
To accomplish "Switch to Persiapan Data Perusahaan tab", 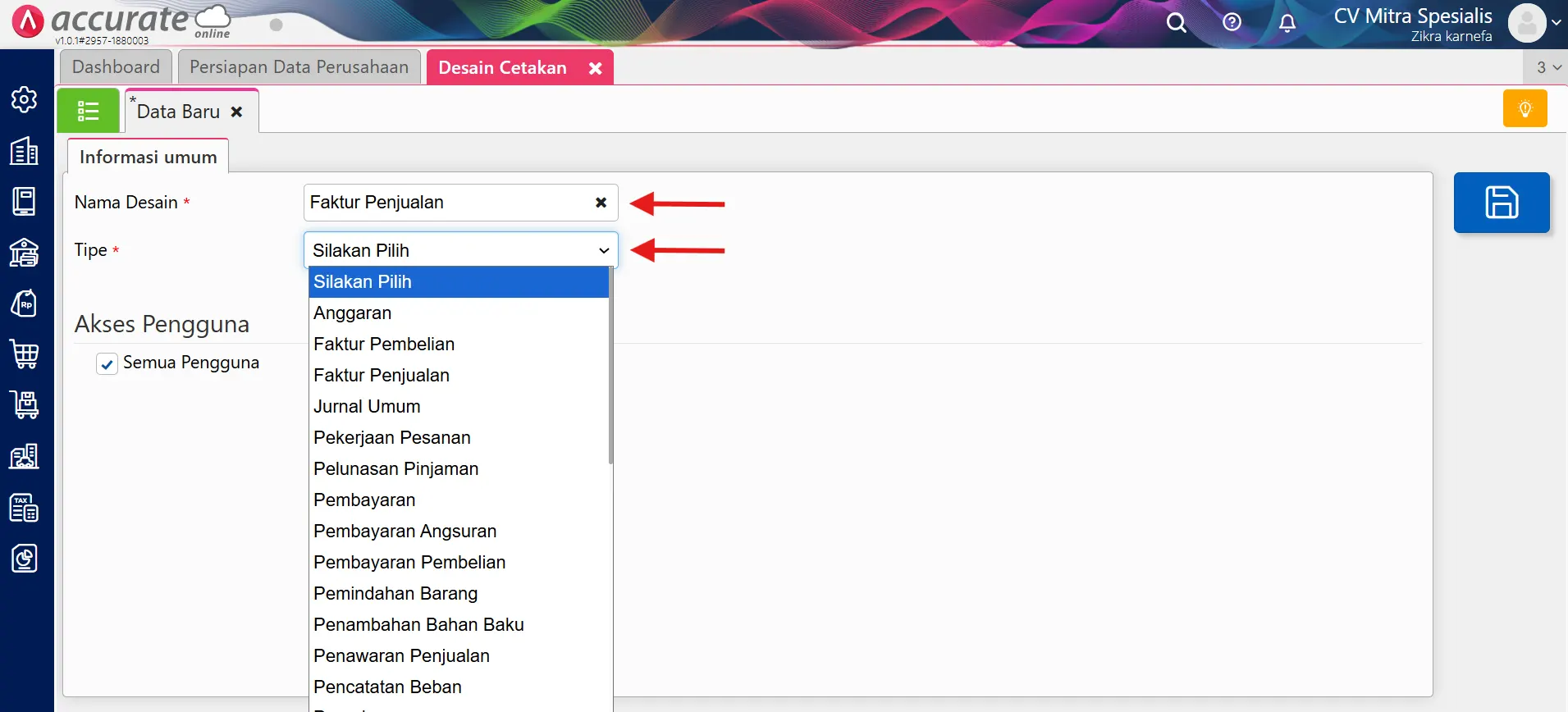I will (x=299, y=67).
